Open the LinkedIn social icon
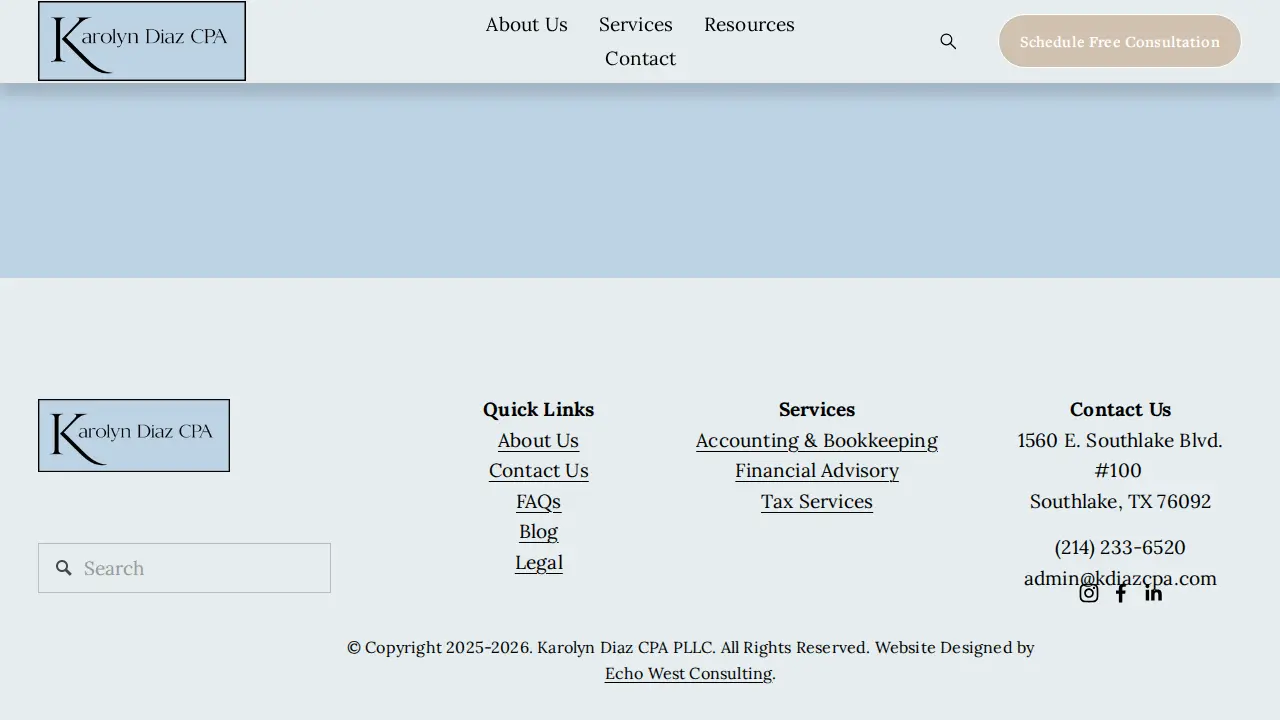Image resolution: width=1280 pixels, height=720 pixels. point(1153,593)
